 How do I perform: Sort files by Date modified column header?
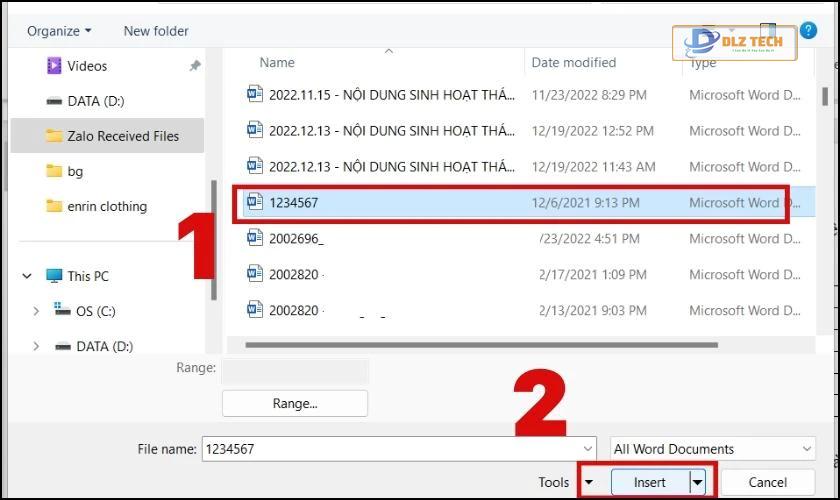coord(574,63)
